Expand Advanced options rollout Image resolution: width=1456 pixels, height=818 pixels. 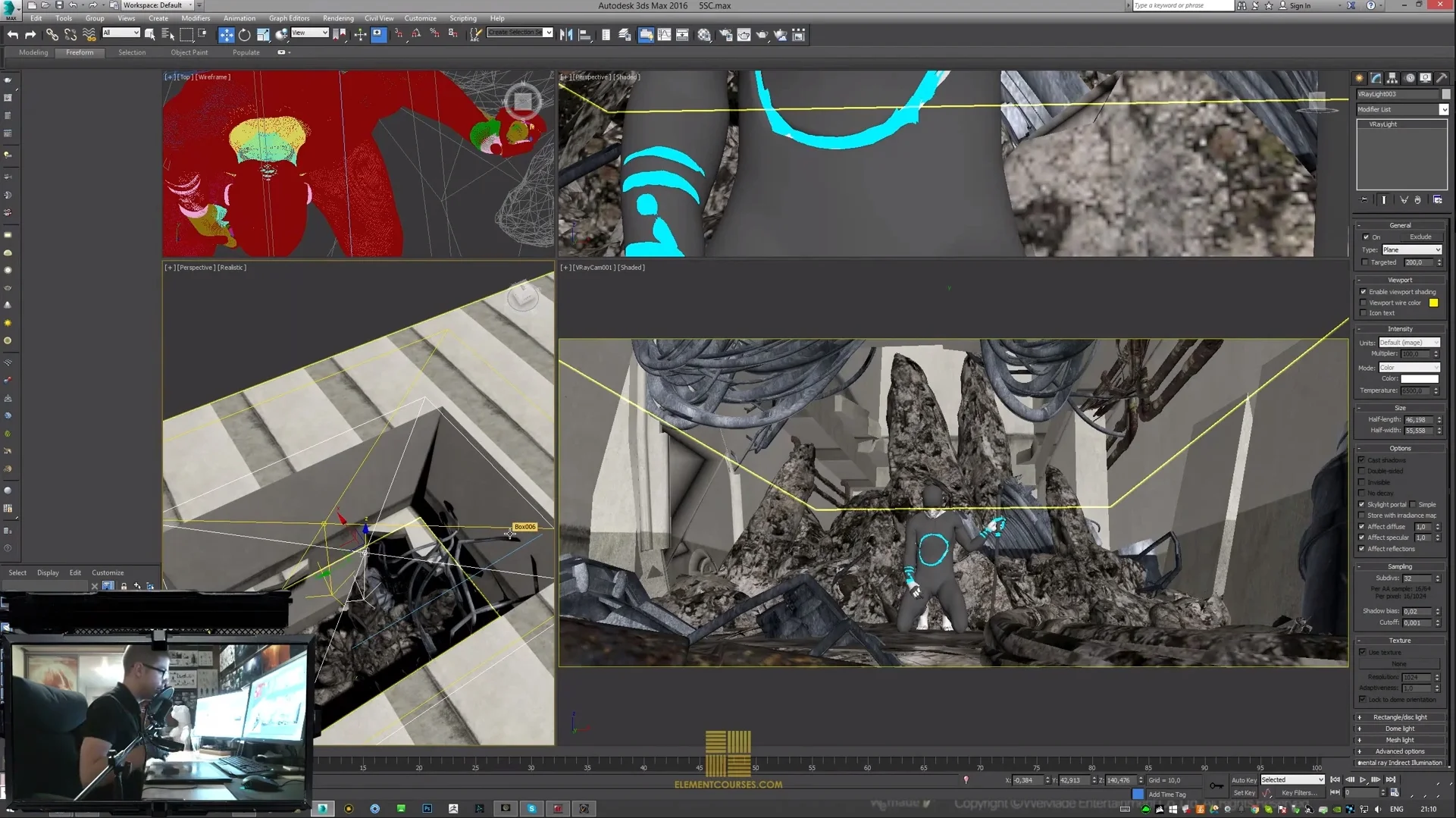(1400, 751)
